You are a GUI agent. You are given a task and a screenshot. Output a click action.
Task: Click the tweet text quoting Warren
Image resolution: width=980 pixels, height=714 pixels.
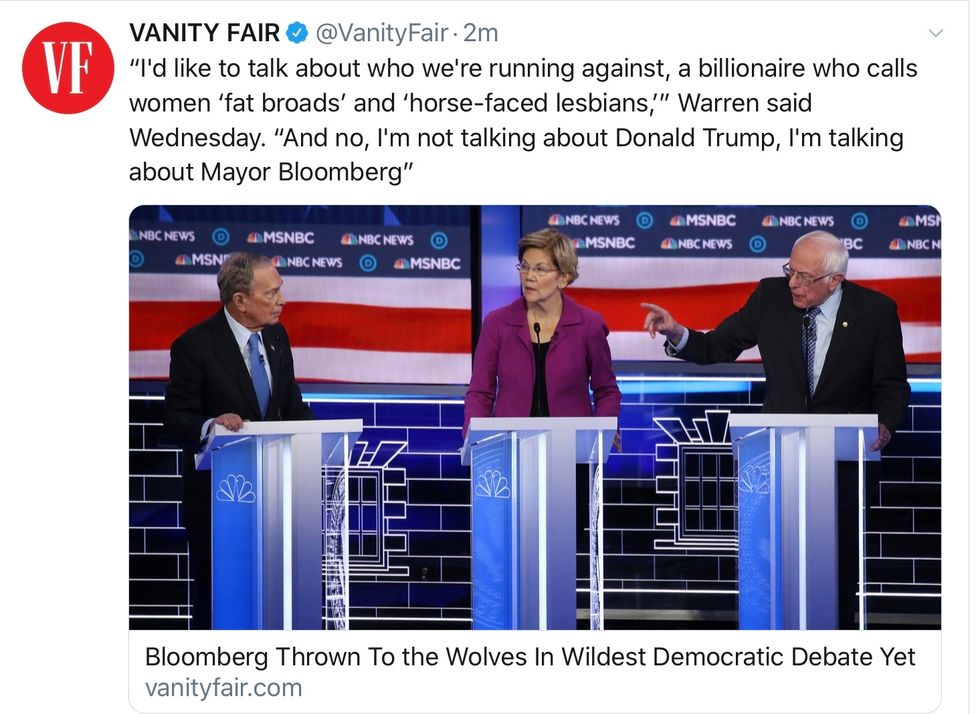click(520, 120)
